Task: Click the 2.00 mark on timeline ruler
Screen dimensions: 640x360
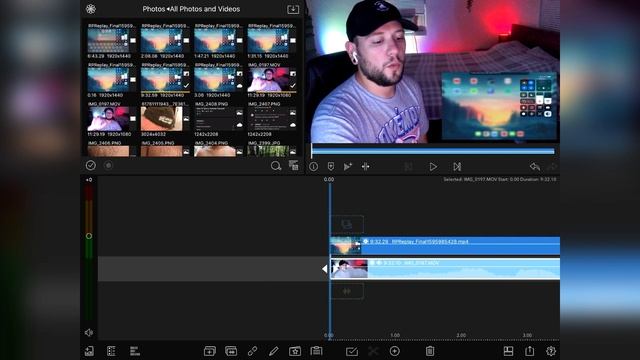Action: click(461, 335)
